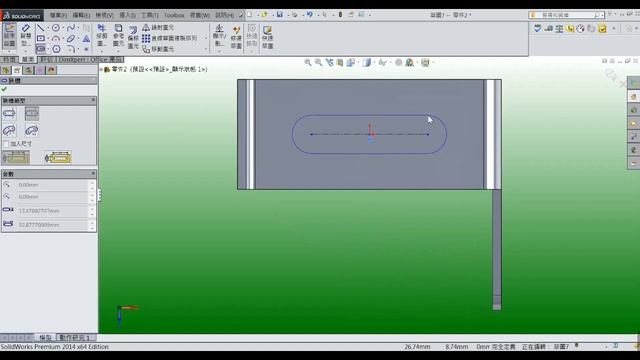Open FeatureManager design tree tab

coord(6,70)
